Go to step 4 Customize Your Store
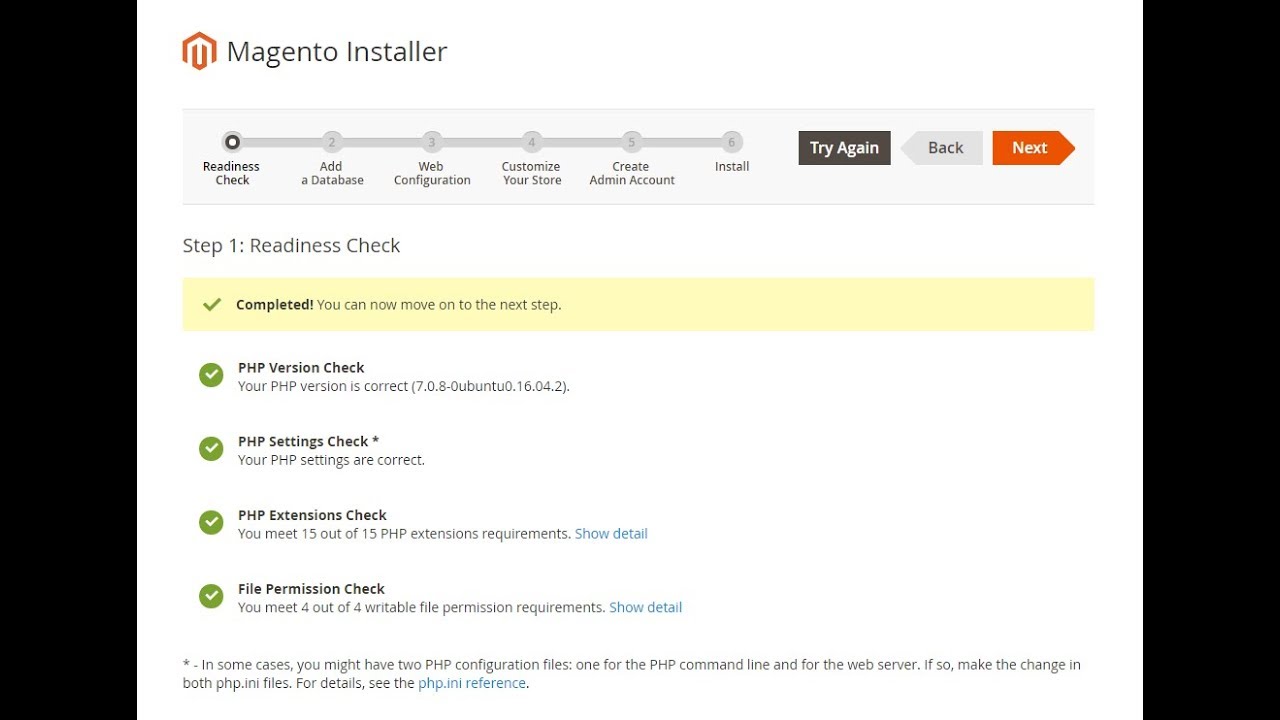The height and width of the screenshot is (720, 1280). click(531, 142)
